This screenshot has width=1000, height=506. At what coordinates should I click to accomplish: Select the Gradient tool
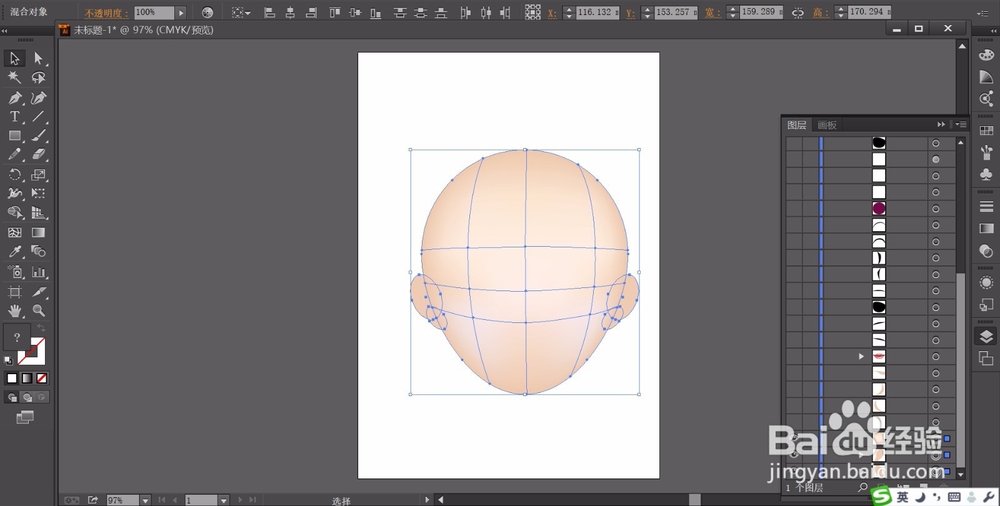point(38,233)
